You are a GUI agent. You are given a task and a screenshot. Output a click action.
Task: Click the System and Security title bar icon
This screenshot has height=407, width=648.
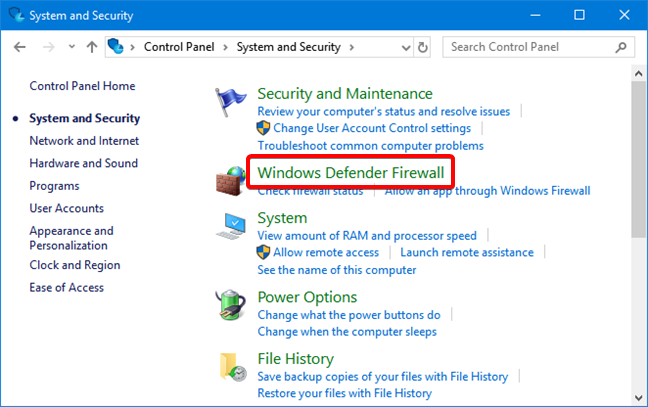(x=17, y=15)
